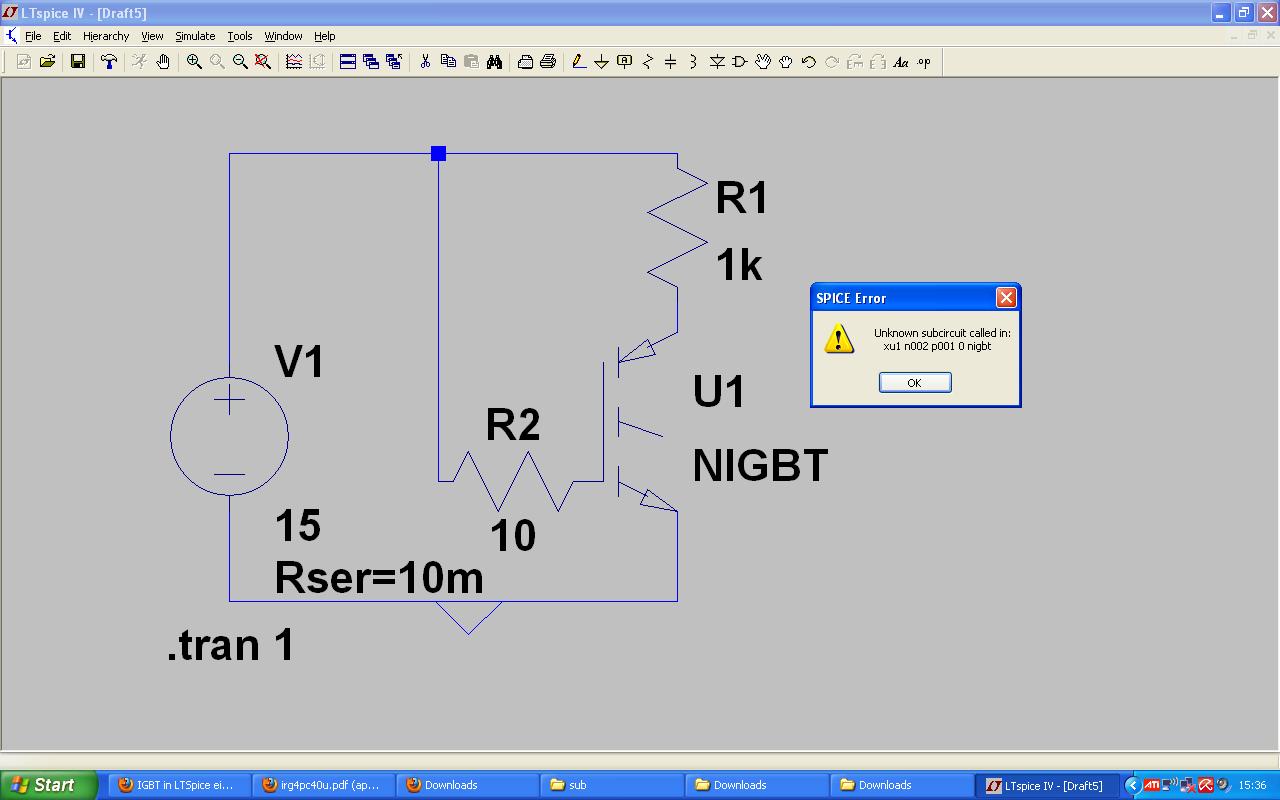This screenshot has width=1280, height=800.
Task: Open the Help menu
Action: [x=325, y=36]
